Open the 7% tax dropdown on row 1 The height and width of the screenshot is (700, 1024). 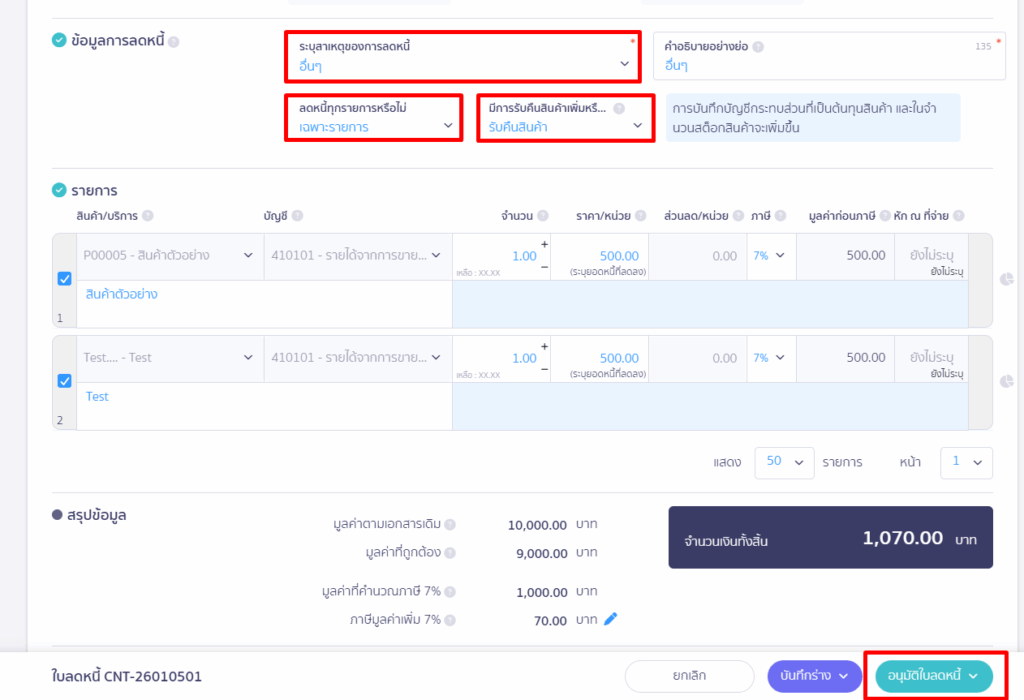(768, 256)
